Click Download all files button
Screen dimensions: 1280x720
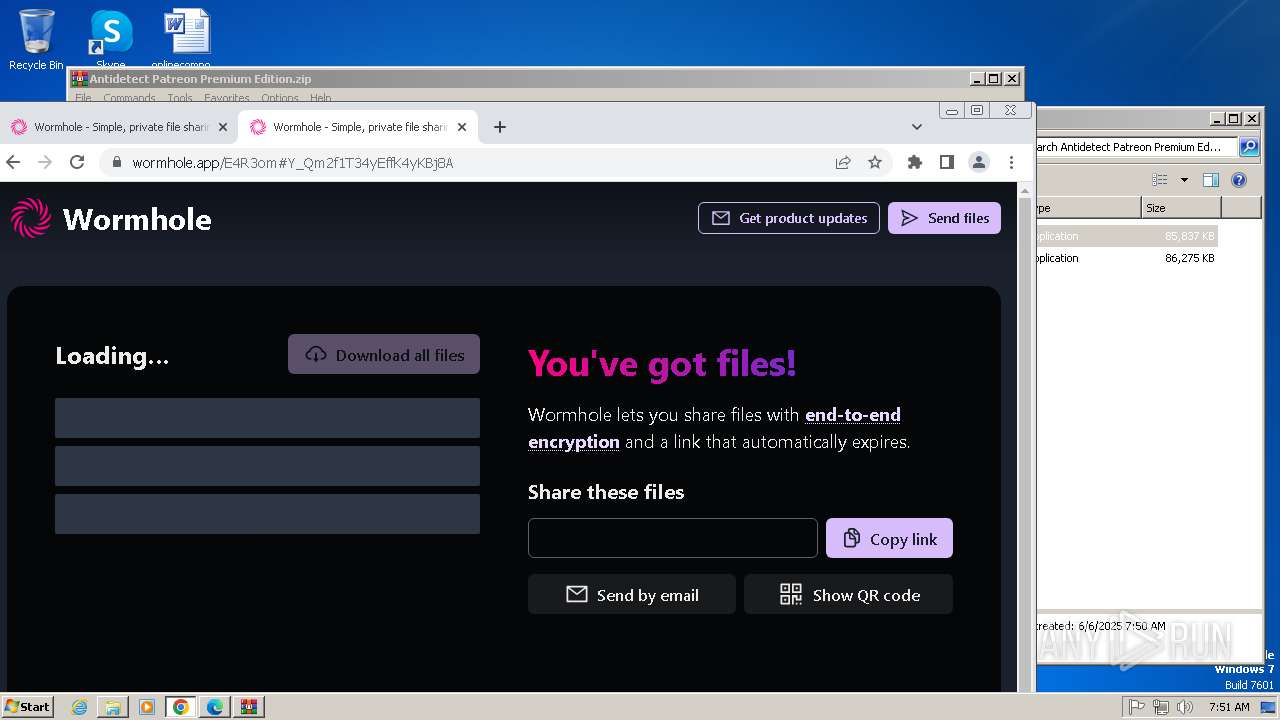click(x=384, y=354)
